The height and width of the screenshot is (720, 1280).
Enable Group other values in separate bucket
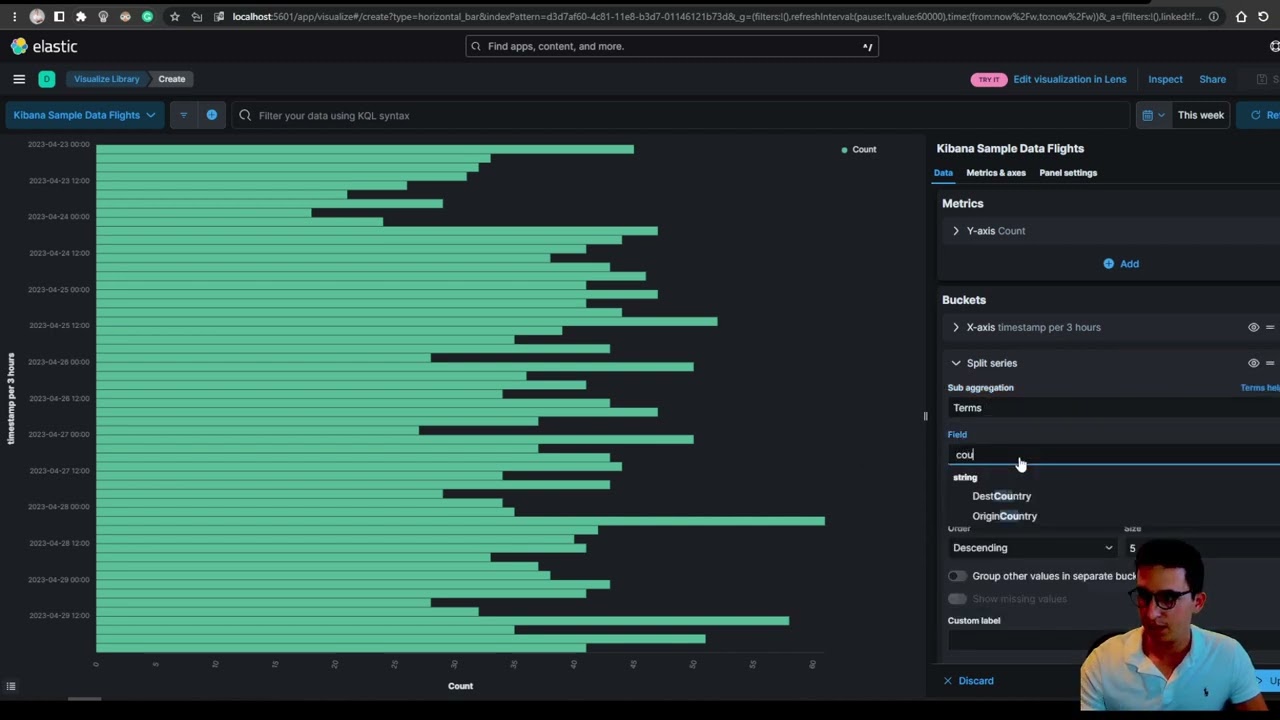[x=957, y=576]
